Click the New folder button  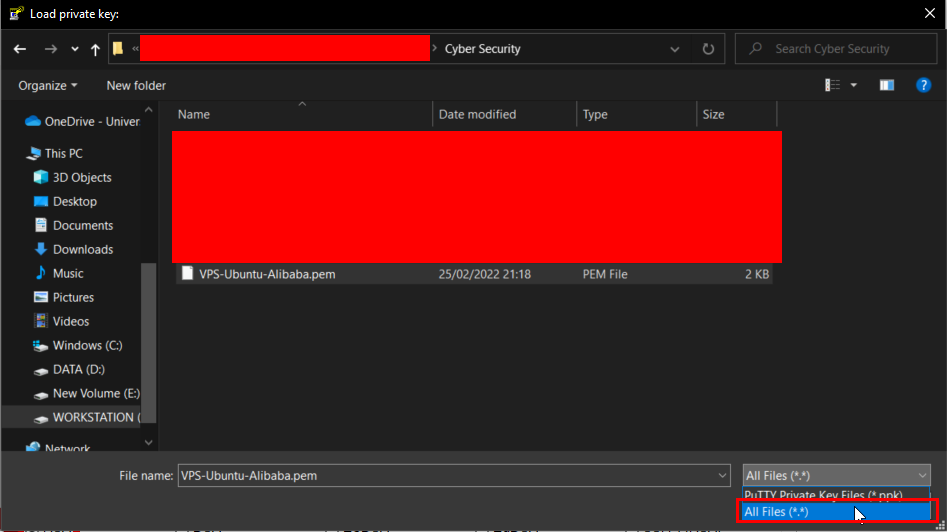pos(136,86)
